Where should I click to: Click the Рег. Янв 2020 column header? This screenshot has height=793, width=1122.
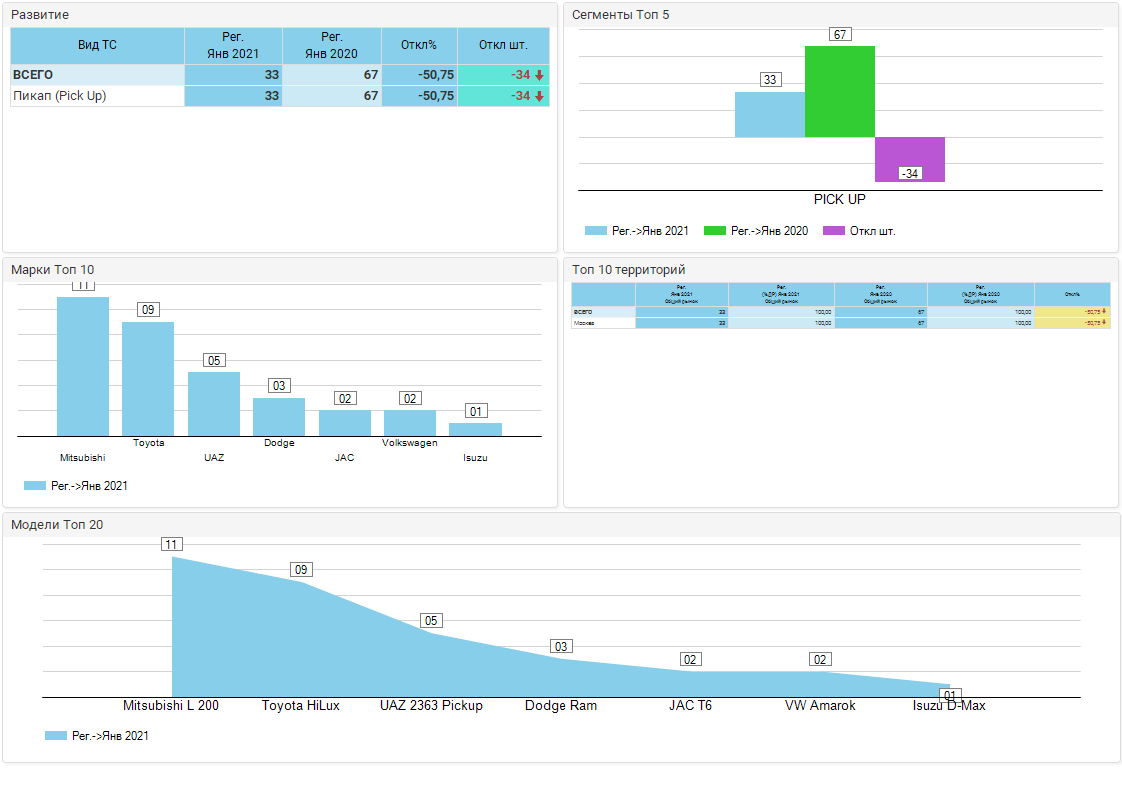(x=331, y=45)
